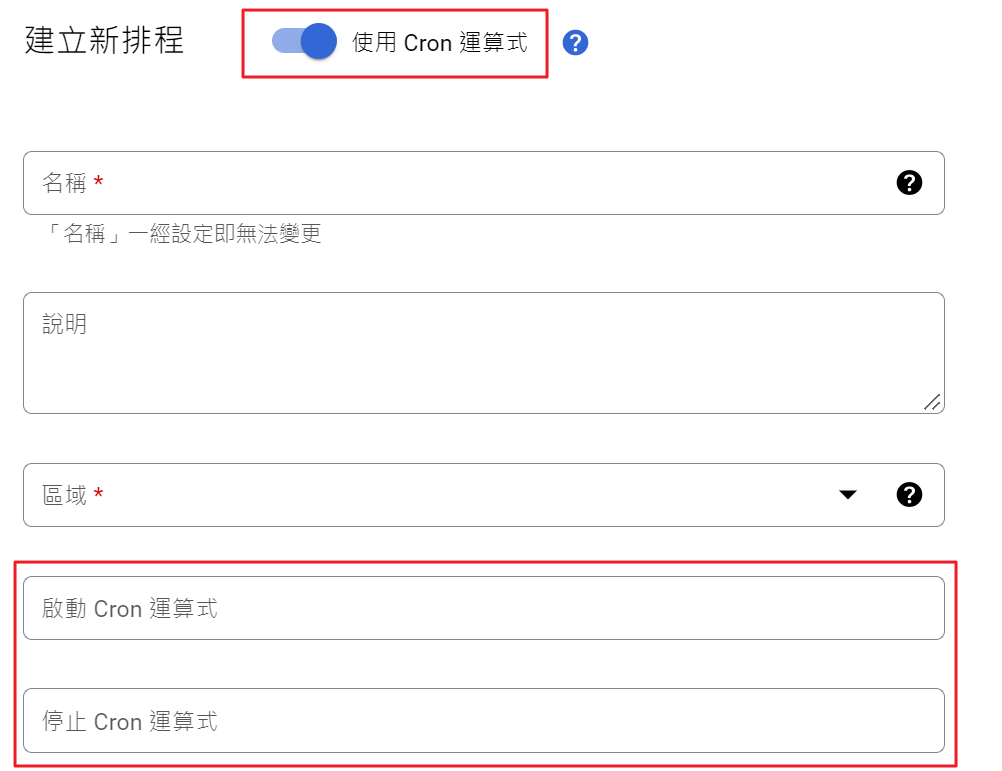Click the light blue track of Cron switch
1002x771 pixels.
284,42
